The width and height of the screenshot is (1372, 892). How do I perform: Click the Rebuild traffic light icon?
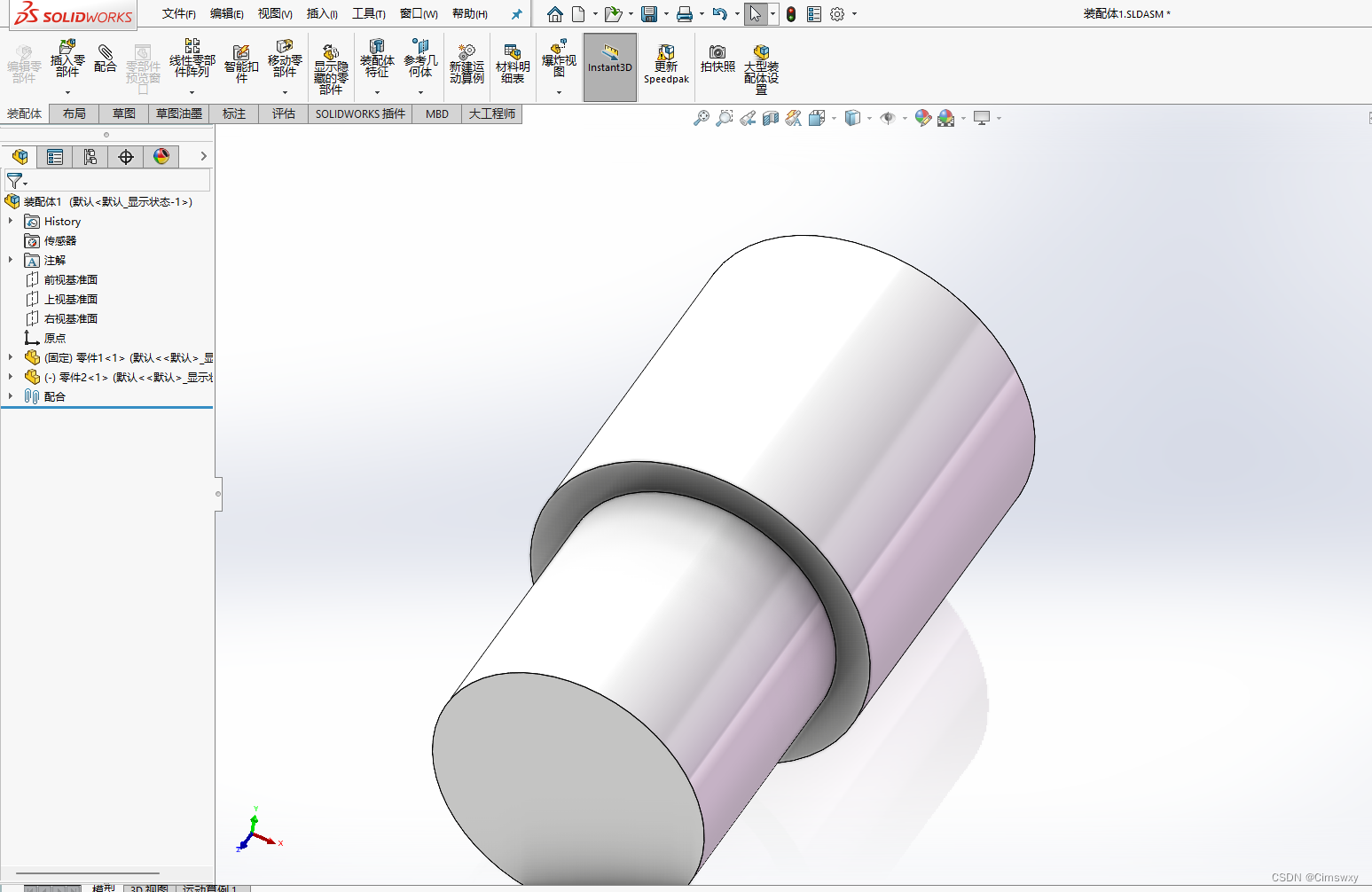pos(791,14)
